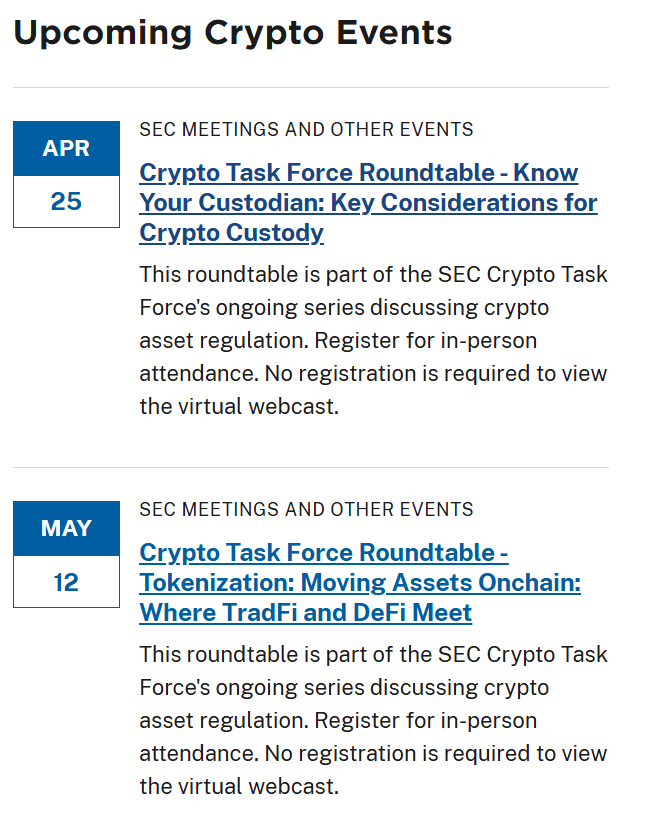Click the divider line below the heading
Viewport: 647px width, 835px height.
pyautogui.click(x=310, y=88)
